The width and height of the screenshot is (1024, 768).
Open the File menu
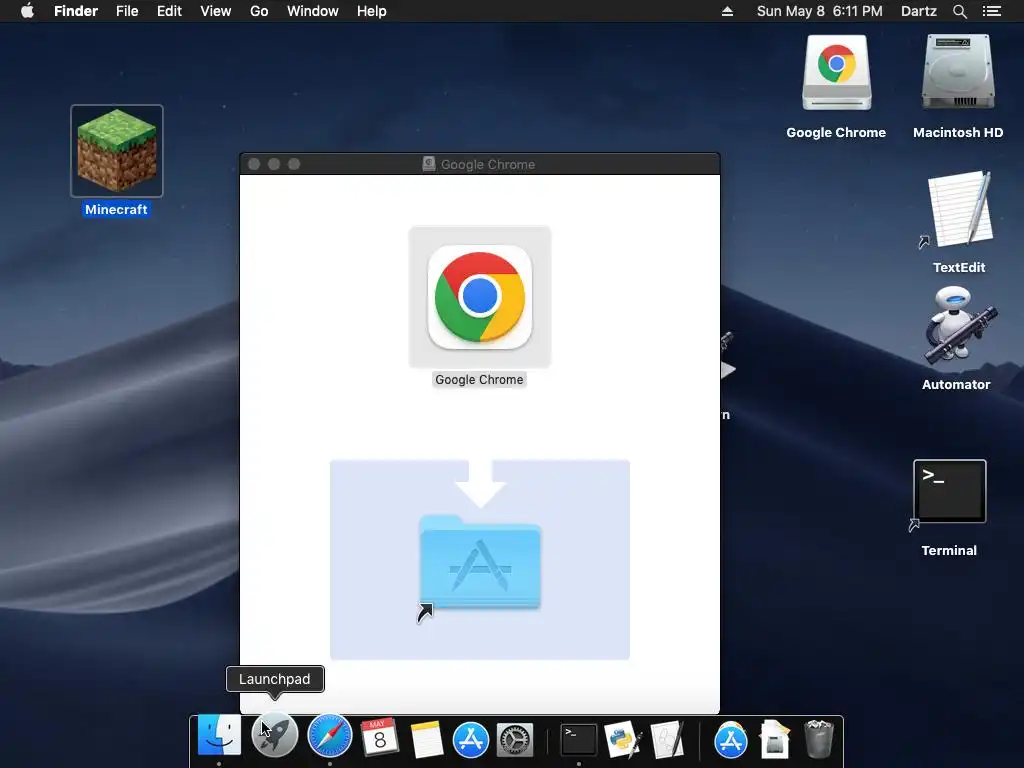127,11
